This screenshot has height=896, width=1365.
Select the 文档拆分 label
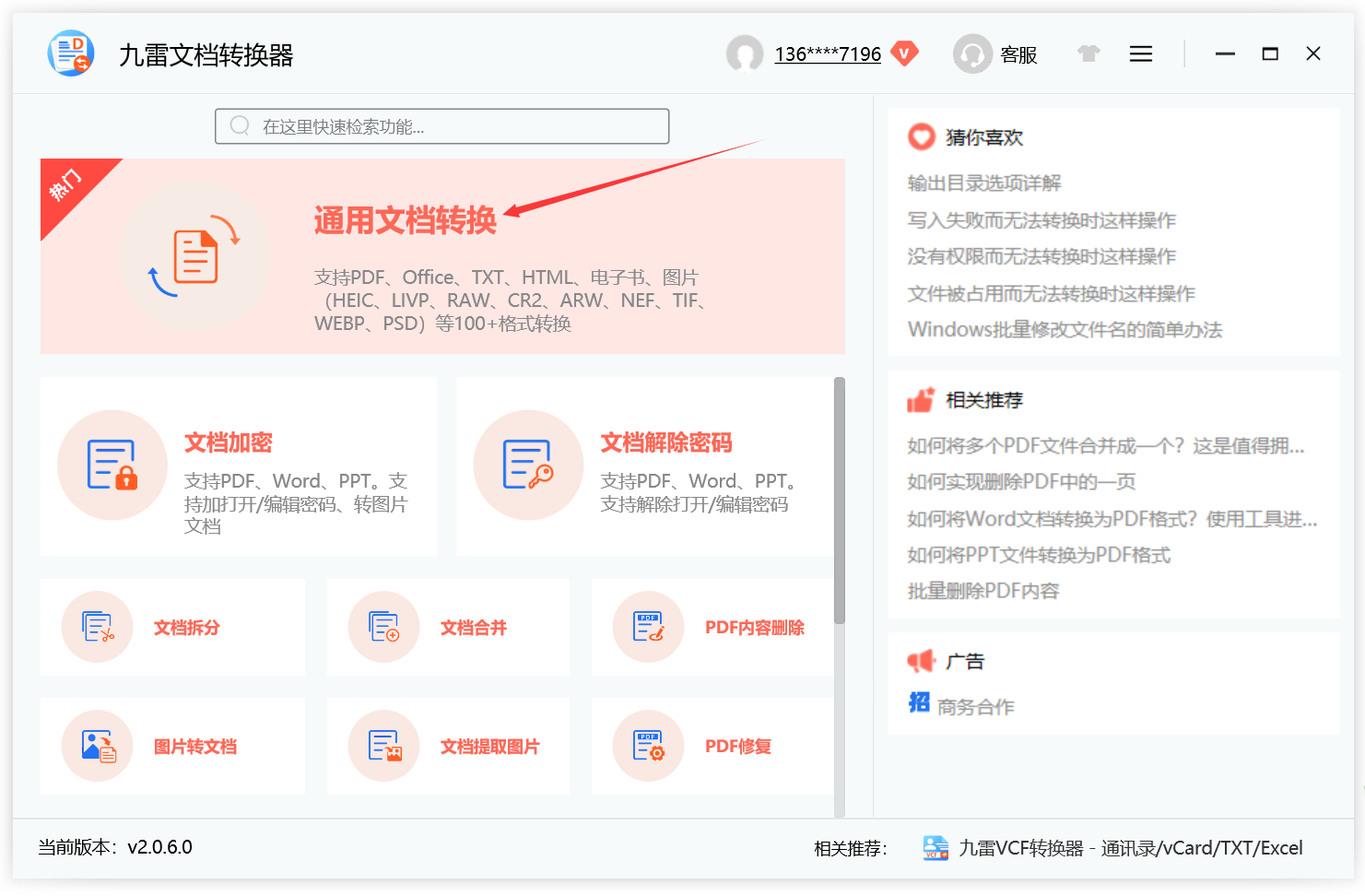tap(187, 628)
